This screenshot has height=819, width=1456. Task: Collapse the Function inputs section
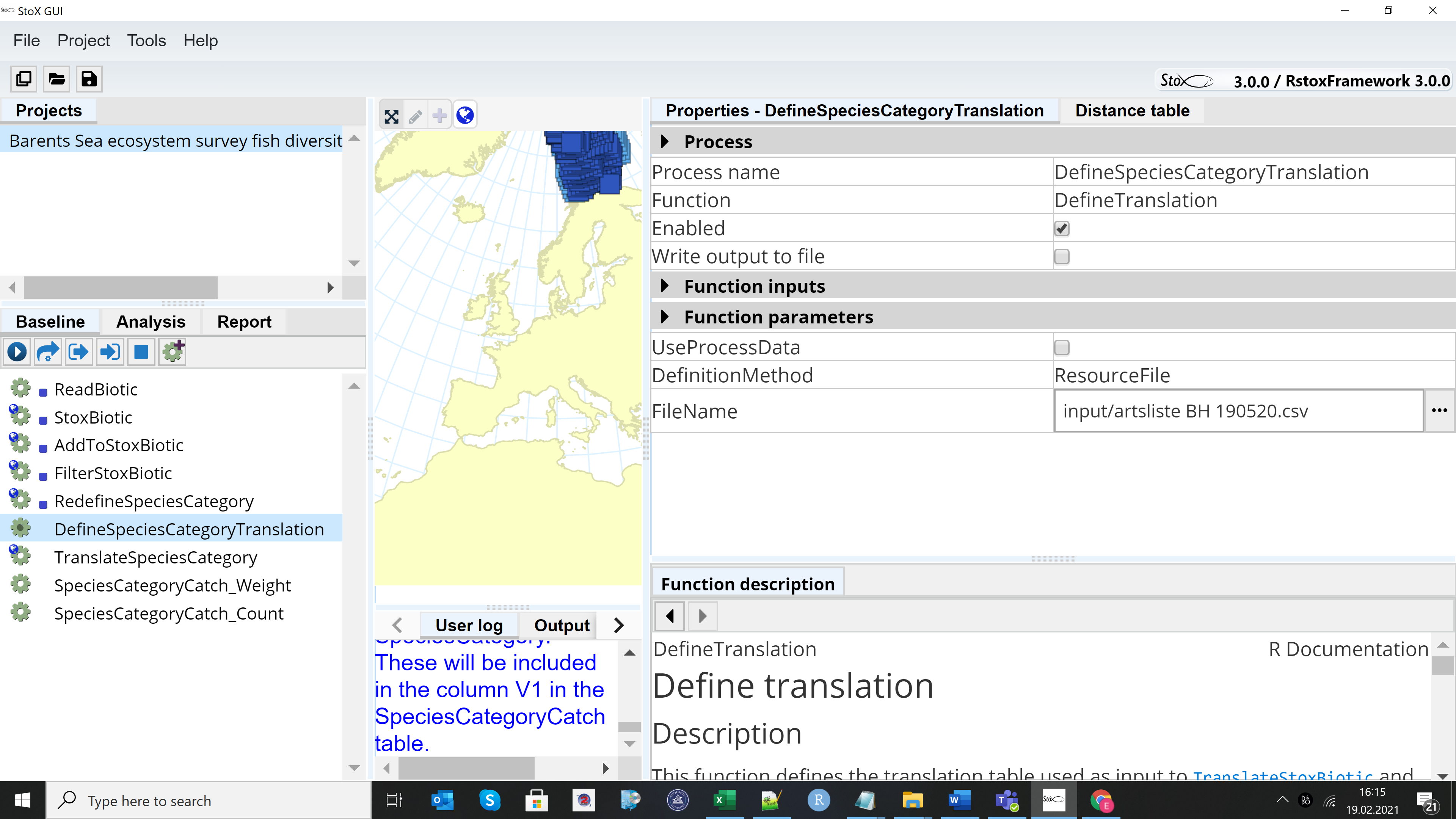[665, 286]
